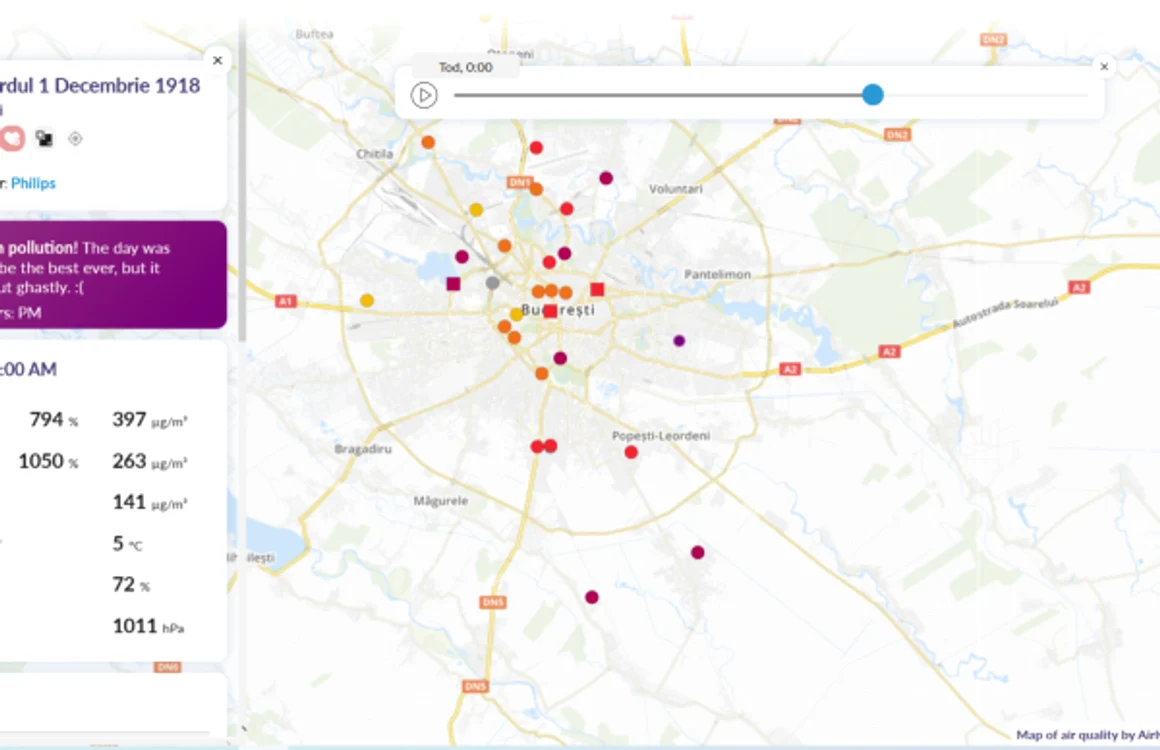The height and width of the screenshot is (750, 1160).
Task: Click the 141 µg/m³ value
Action: 149,503
